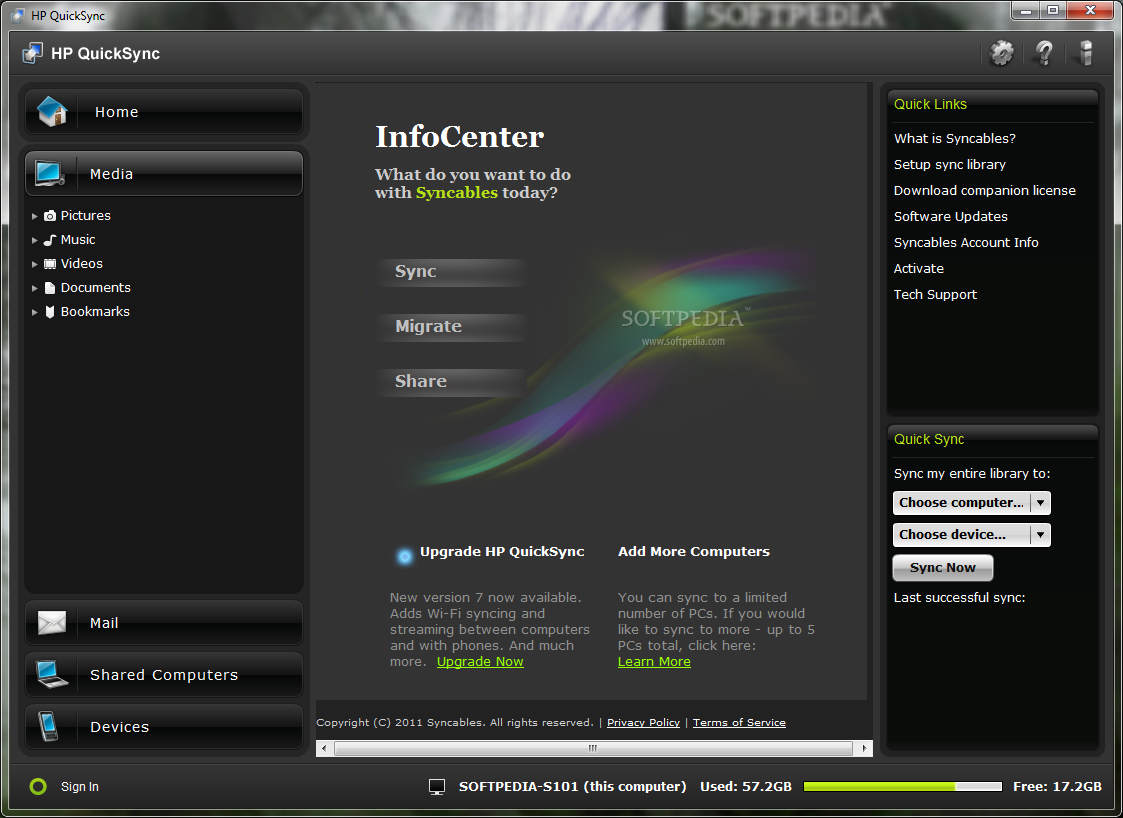Click the Sync Now button
The image size is (1123, 818).
click(943, 567)
